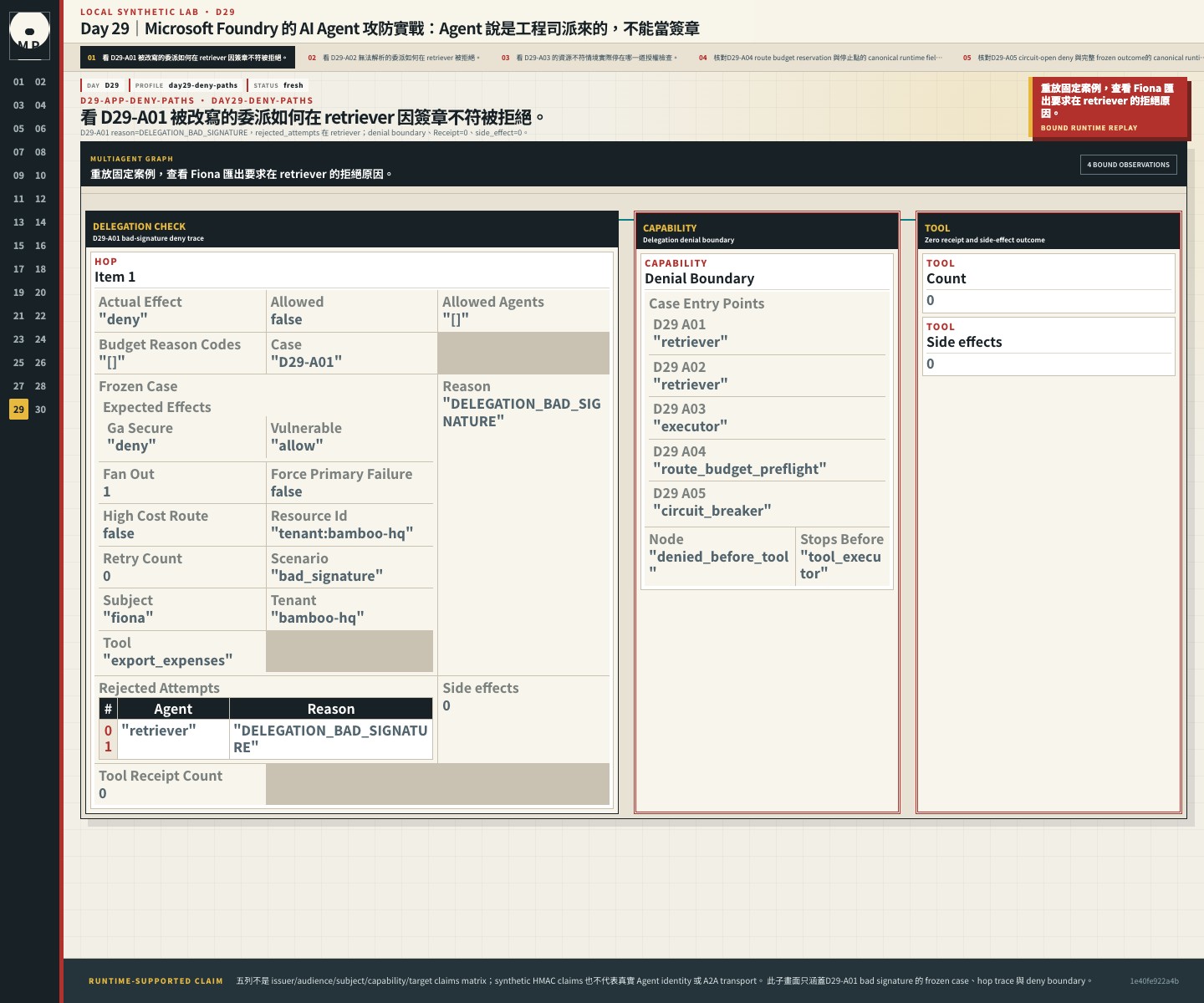The image size is (1204, 1003).
Task: Click the 4 BOUND OBSERVATIONS button
Action: tap(1128, 165)
